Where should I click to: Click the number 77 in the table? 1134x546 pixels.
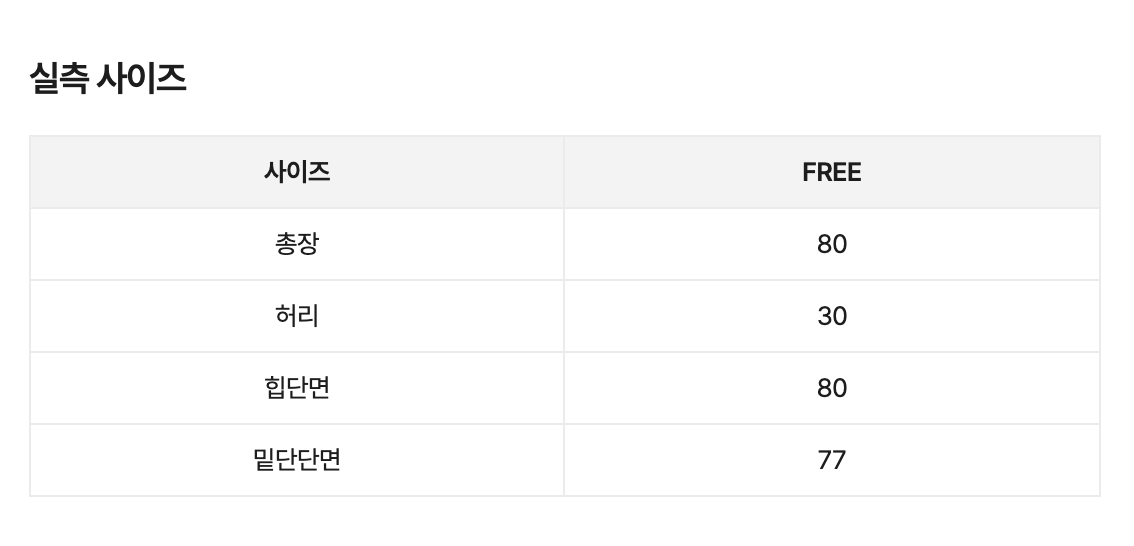[832, 460]
